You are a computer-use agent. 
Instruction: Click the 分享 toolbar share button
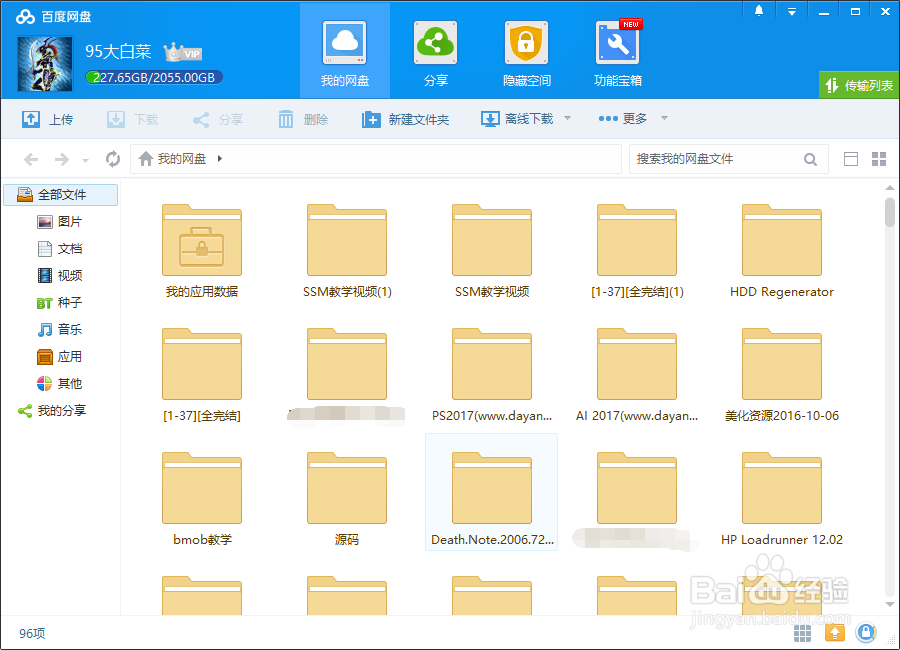pos(218,119)
